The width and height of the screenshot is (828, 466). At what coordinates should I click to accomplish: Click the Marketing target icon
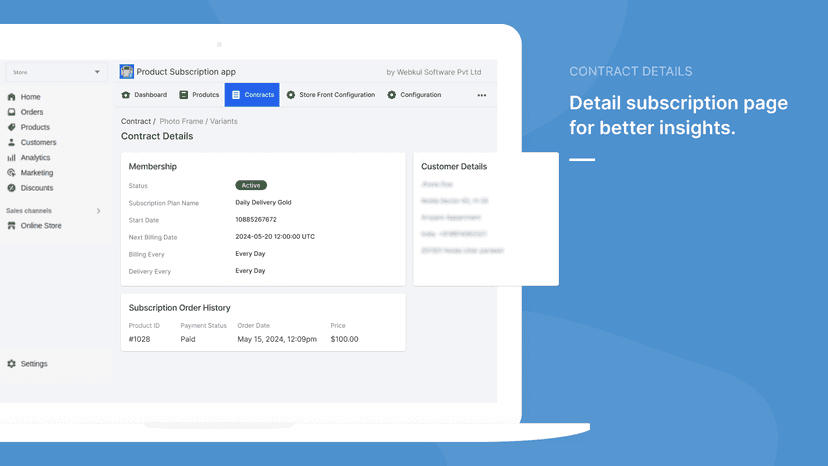coord(11,173)
